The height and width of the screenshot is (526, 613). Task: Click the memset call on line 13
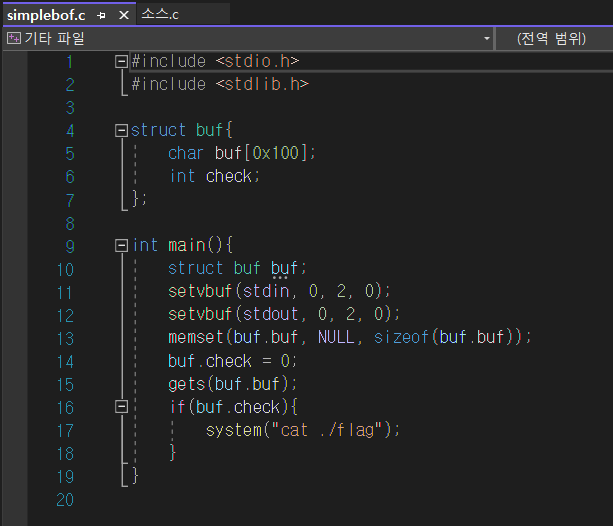(x=350, y=337)
